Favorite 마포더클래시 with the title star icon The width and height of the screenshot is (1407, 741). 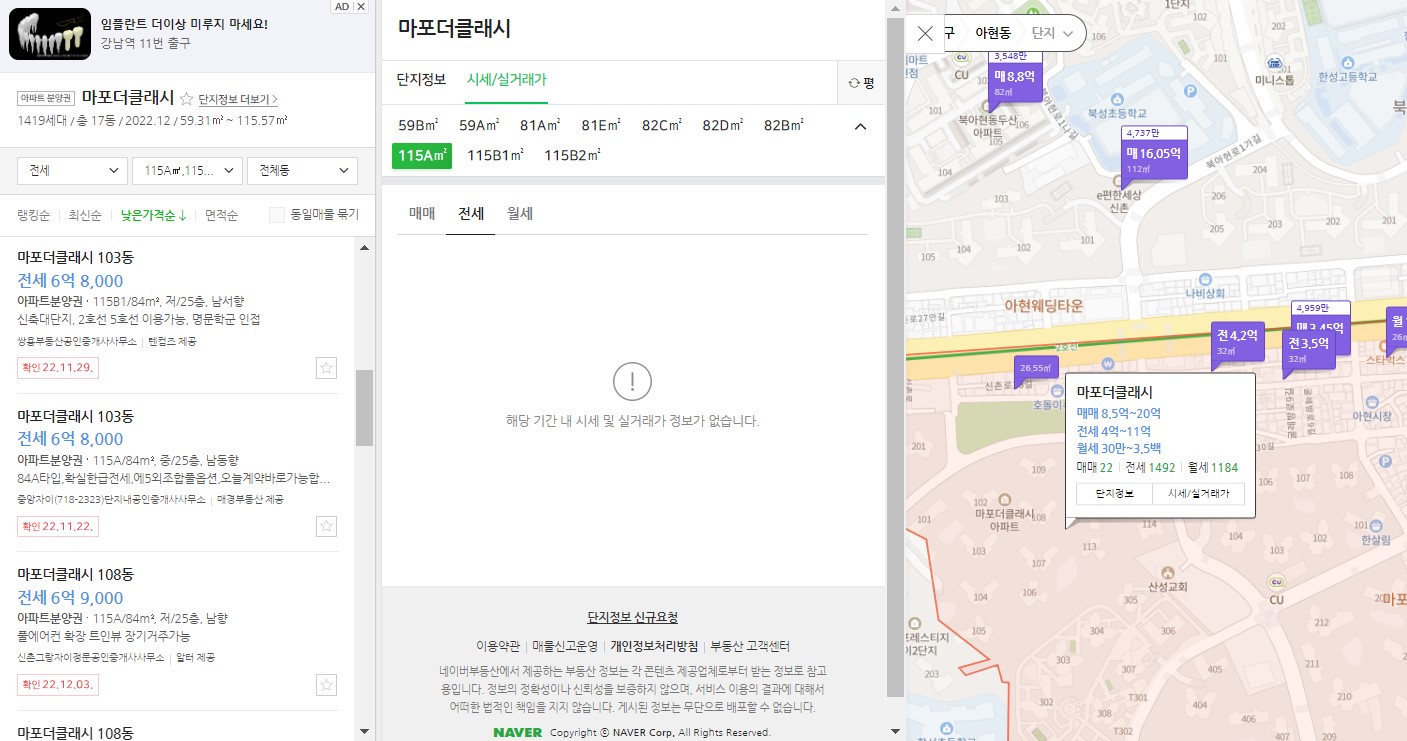pos(186,98)
